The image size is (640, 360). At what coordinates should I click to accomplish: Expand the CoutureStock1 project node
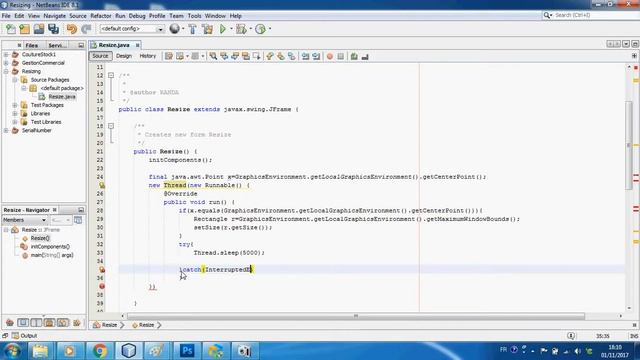tap(6, 54)
